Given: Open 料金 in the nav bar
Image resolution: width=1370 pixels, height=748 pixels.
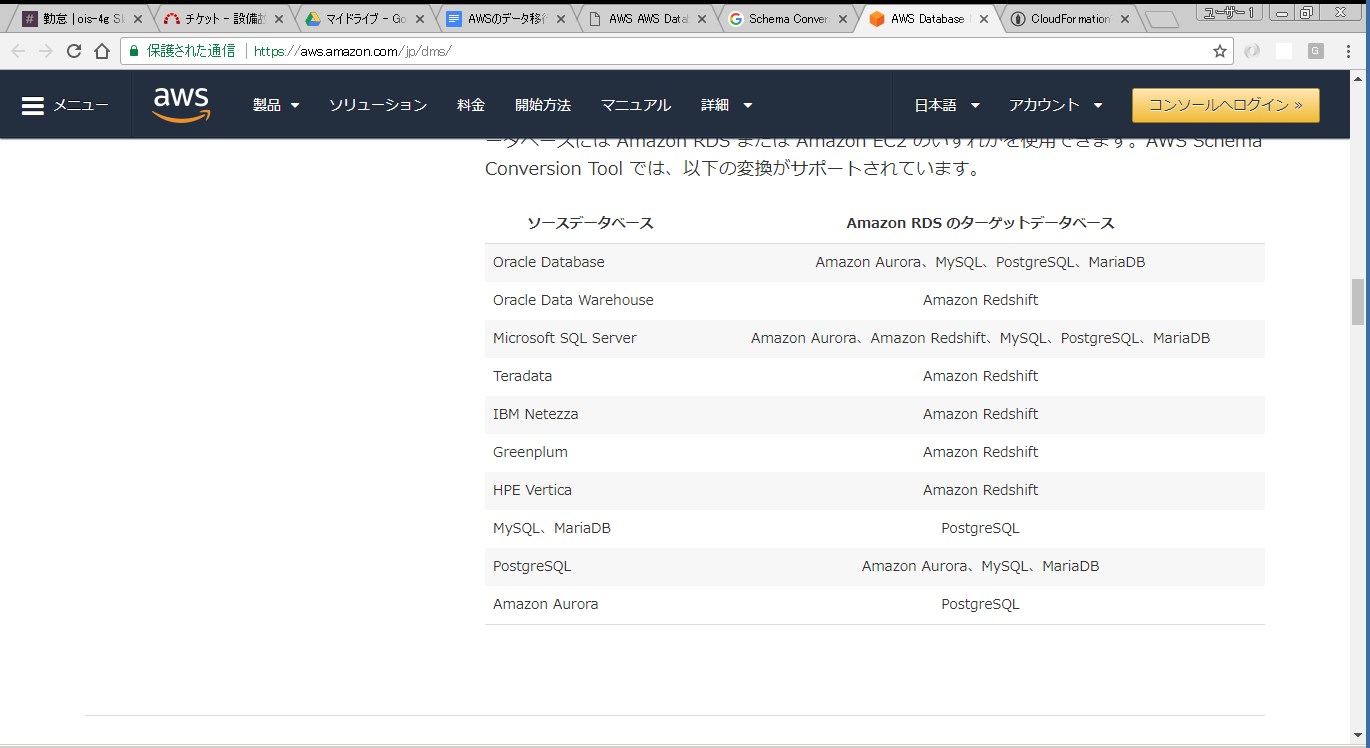Looking at the screenshot, I should point(471,105).
